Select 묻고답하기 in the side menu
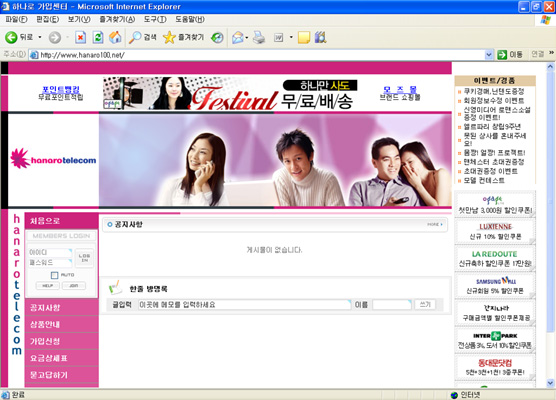Viewport: 556px width, 400px height. [62, 375]
